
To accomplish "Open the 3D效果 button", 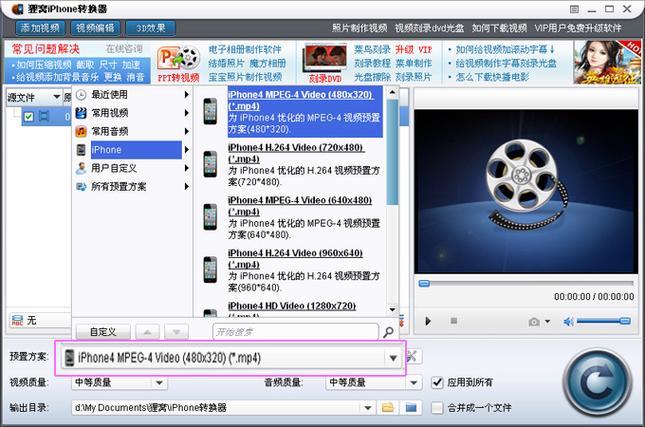I will point(151,28).
